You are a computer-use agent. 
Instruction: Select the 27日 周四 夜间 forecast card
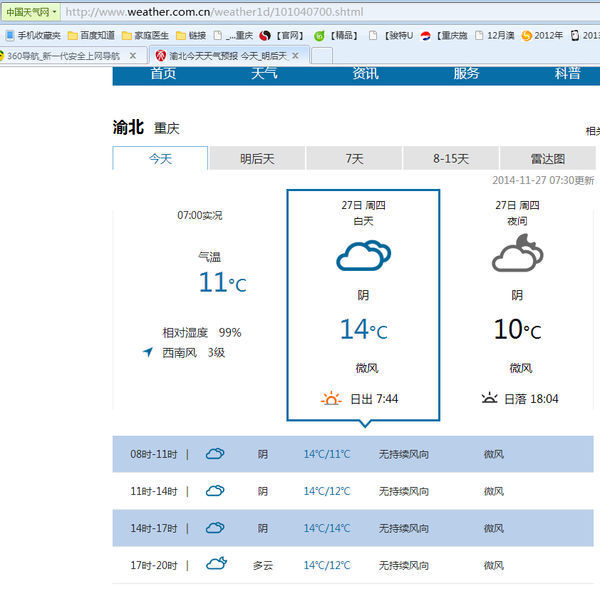[x=517, y=305]
